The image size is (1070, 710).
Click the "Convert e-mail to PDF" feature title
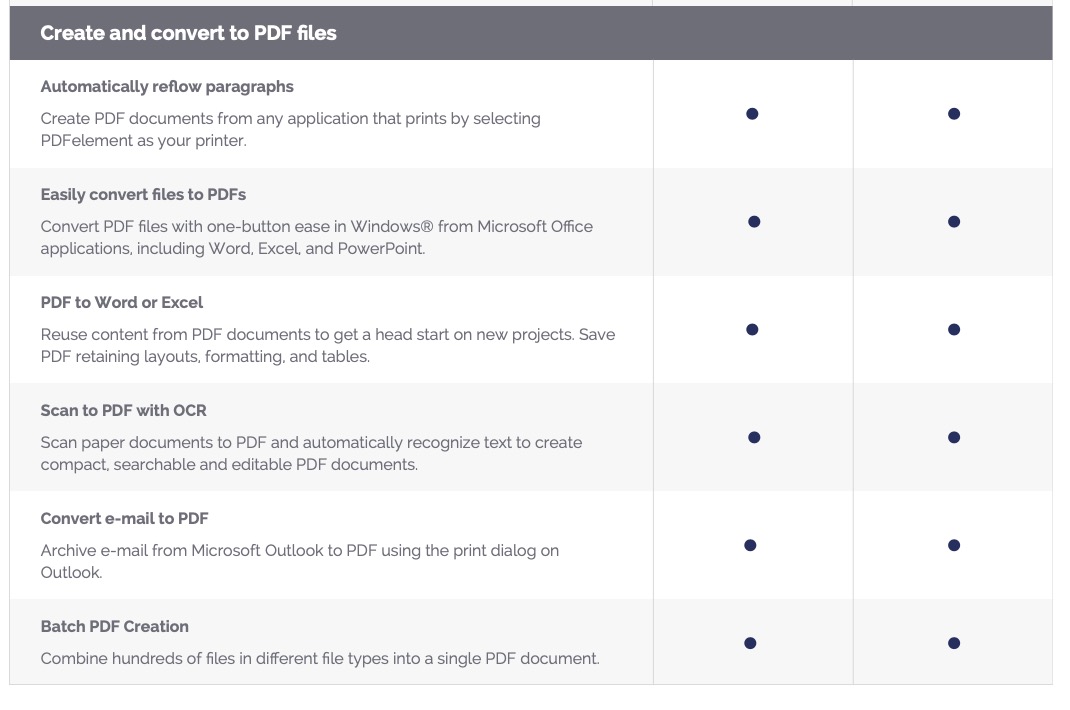pos(125,519)
